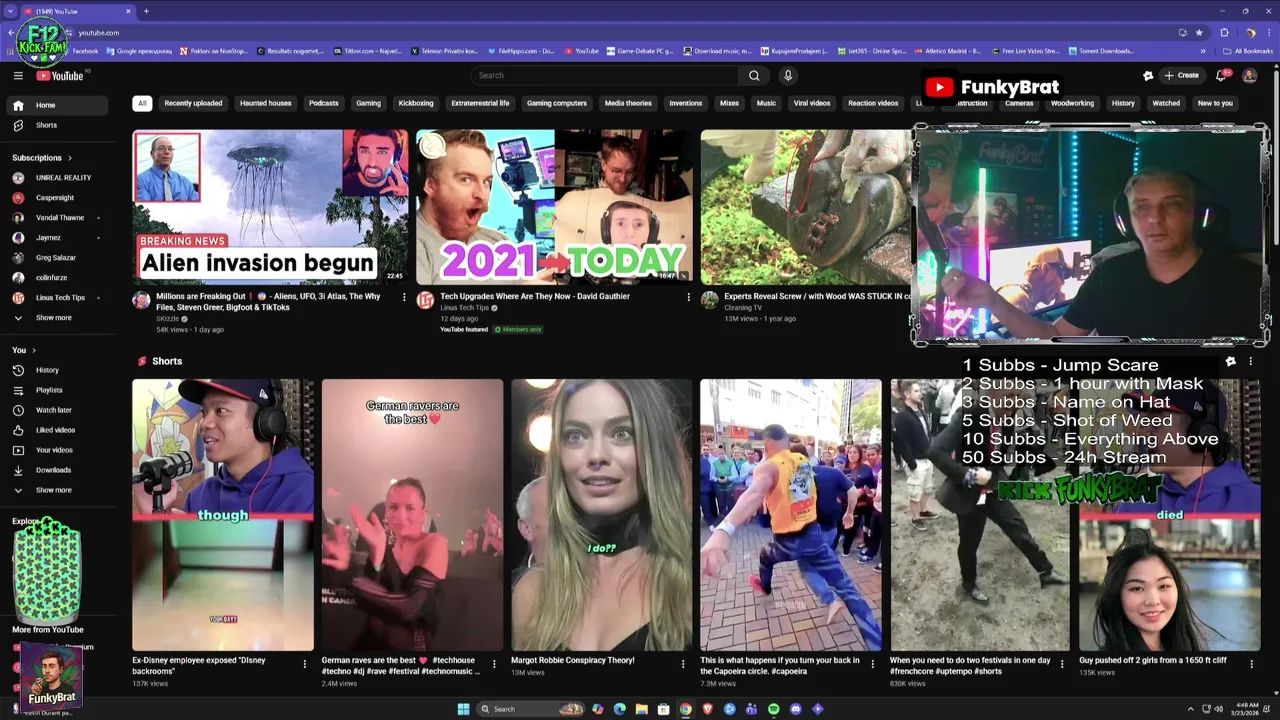Click SKizzle channel avatar
This screenshot has width=1280, height=720.
pyautogui.click(x=142, y=300)
